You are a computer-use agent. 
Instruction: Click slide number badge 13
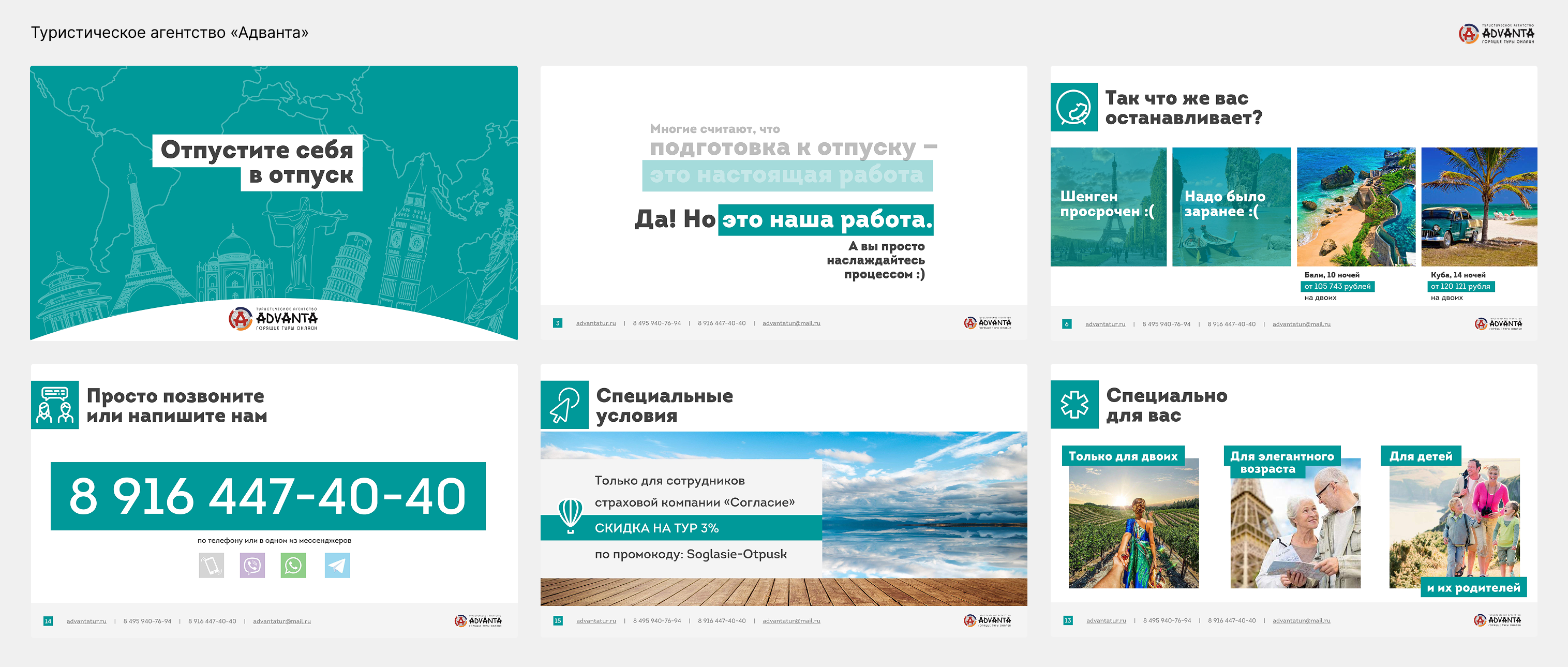pyautogui.click(x=1068, y=621)
